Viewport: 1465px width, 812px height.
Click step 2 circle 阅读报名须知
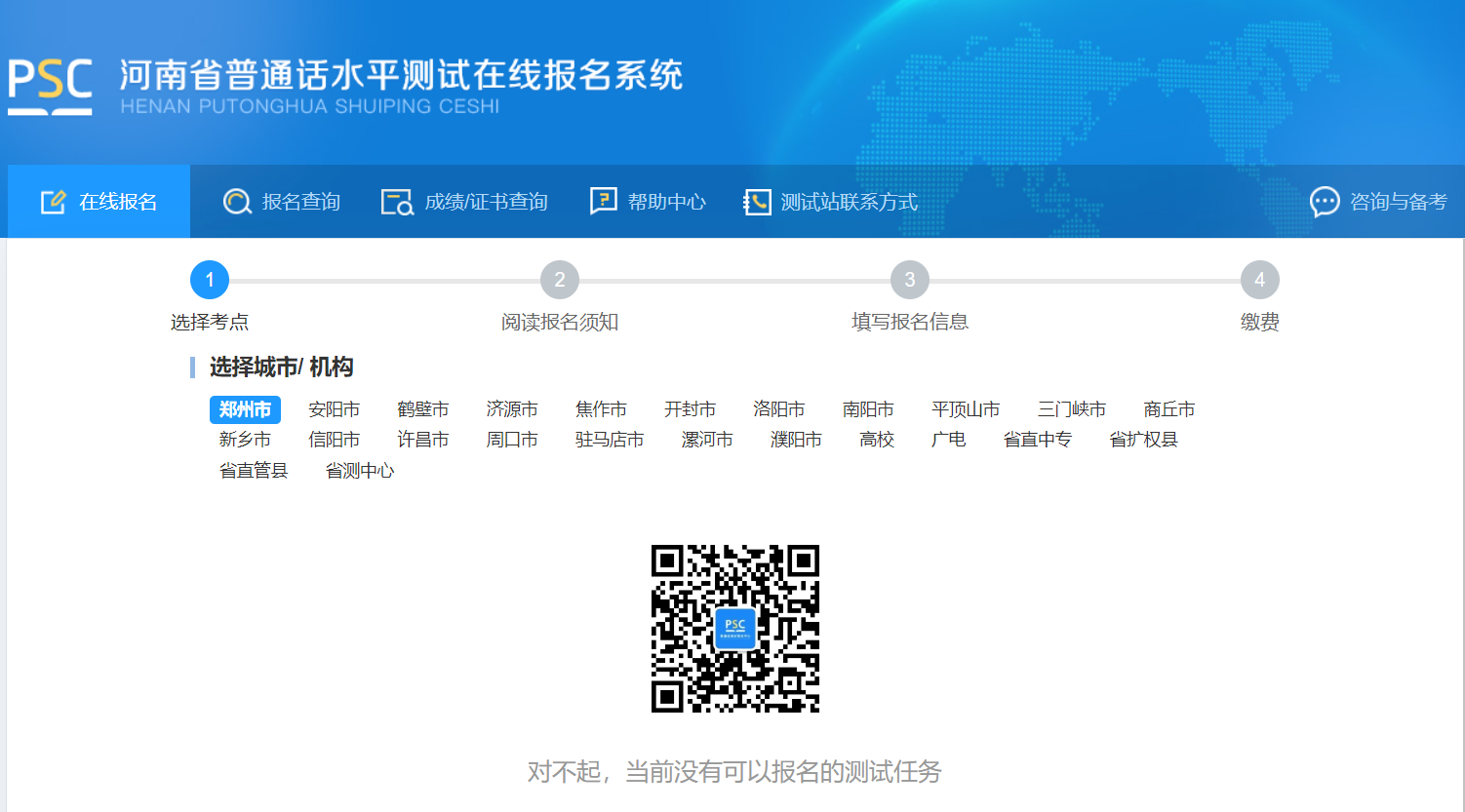tap(560, 280)
